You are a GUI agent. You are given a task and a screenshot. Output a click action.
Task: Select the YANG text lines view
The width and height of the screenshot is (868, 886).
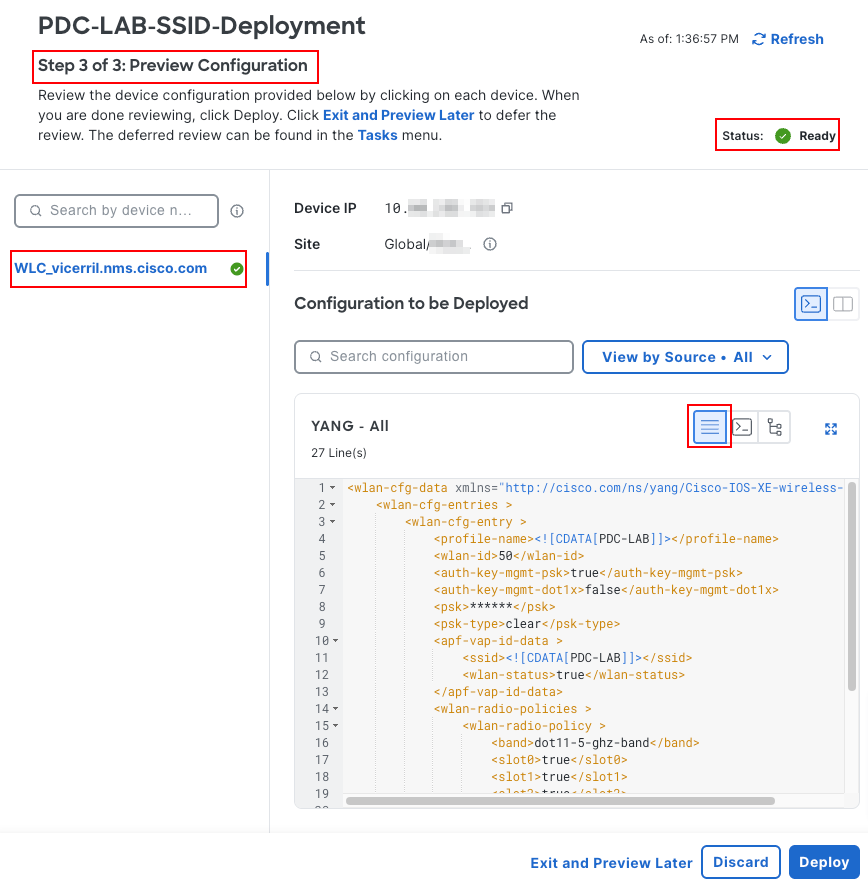(710, 427)
